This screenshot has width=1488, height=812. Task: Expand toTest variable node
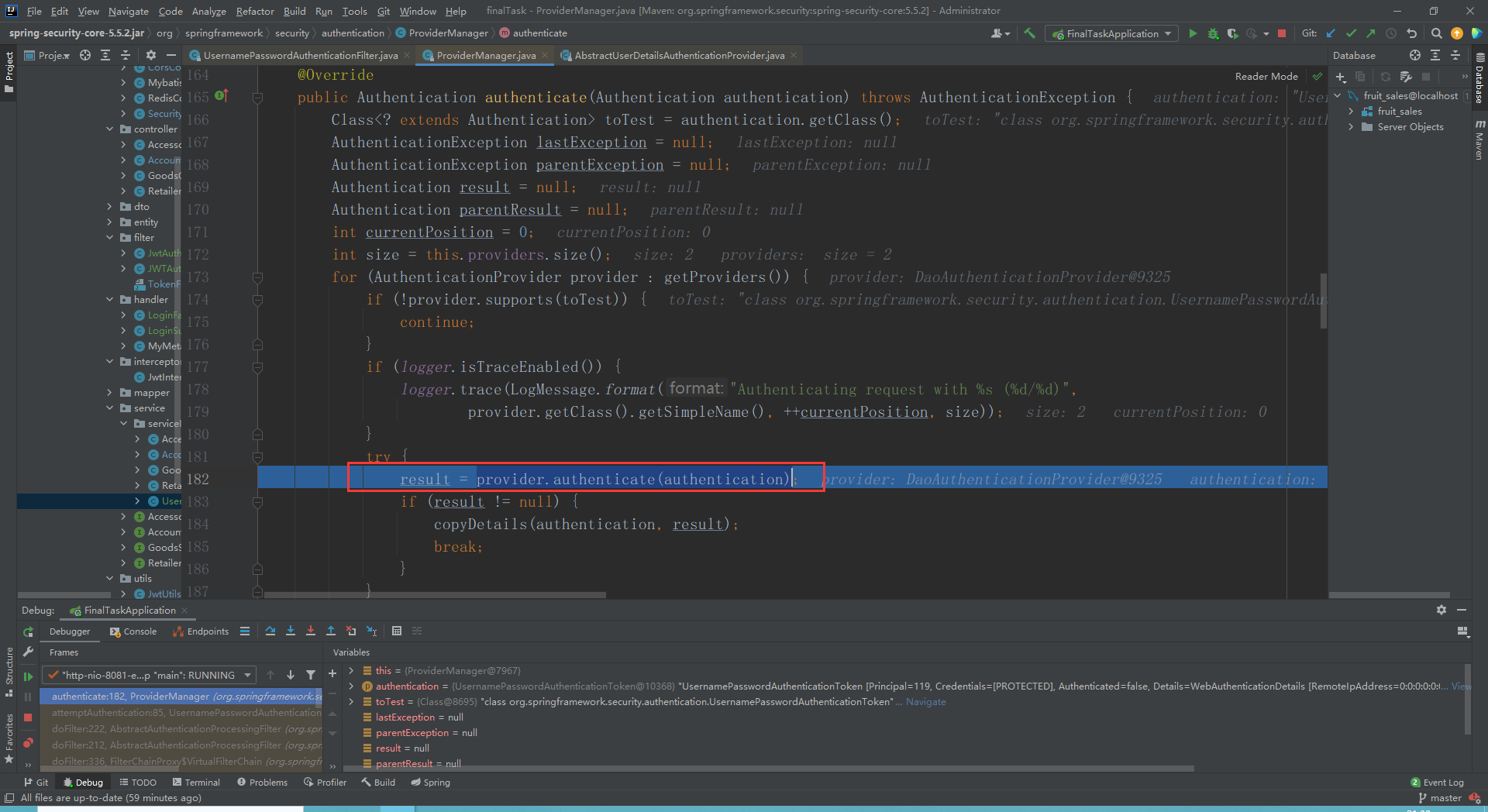pos(351,701)
